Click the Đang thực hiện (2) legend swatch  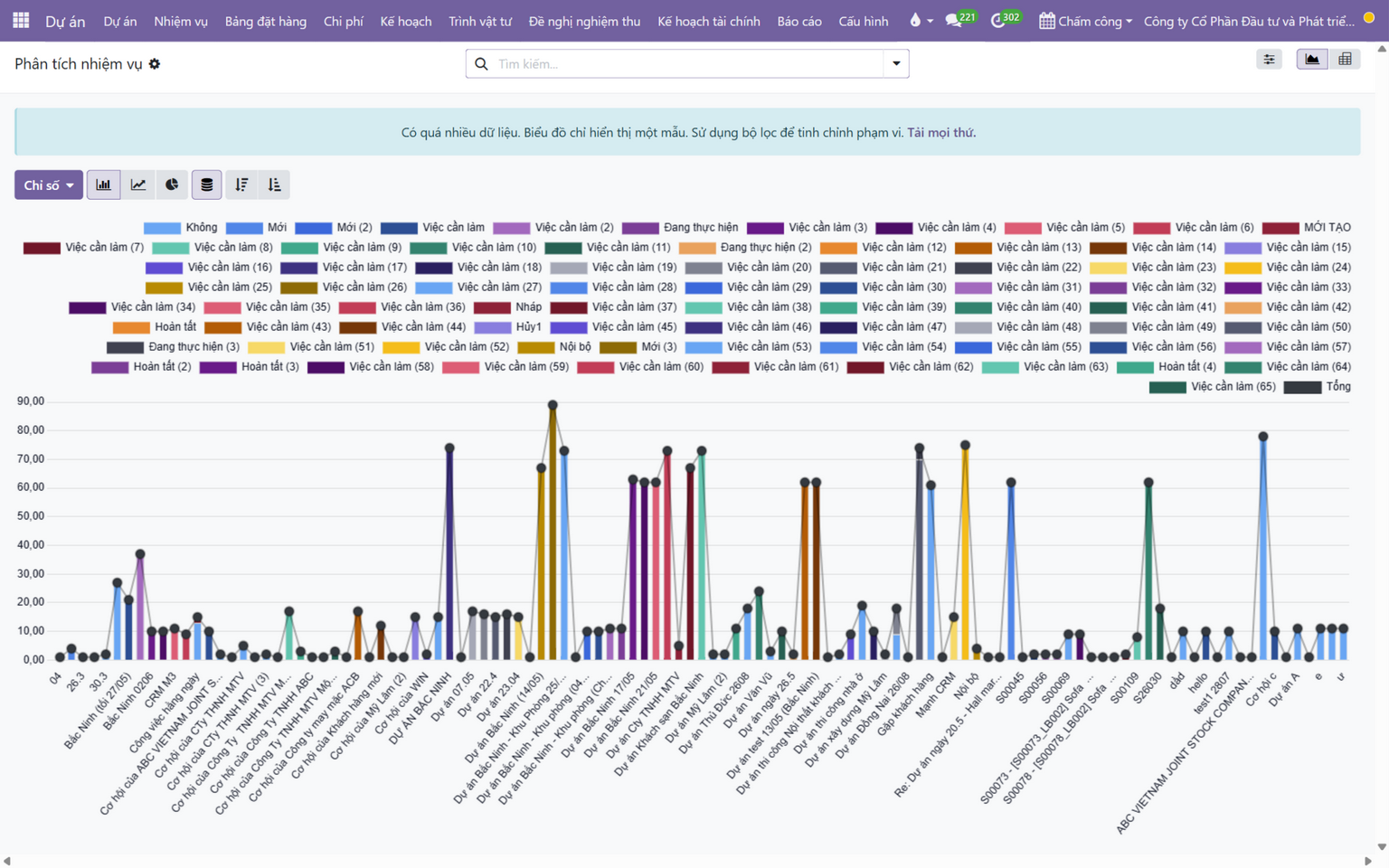(697, 248)
